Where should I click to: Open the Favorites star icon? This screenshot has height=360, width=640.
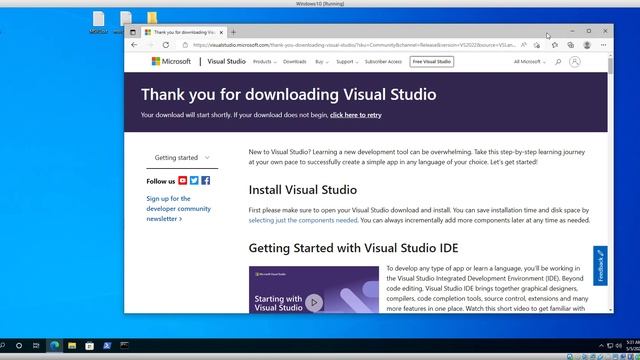click(555, 45)
